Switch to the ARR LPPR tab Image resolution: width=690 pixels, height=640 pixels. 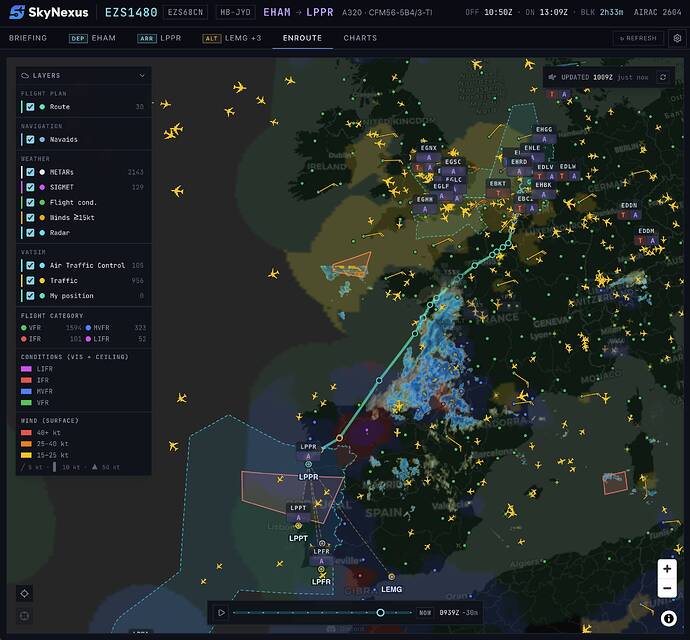point(159,38)
